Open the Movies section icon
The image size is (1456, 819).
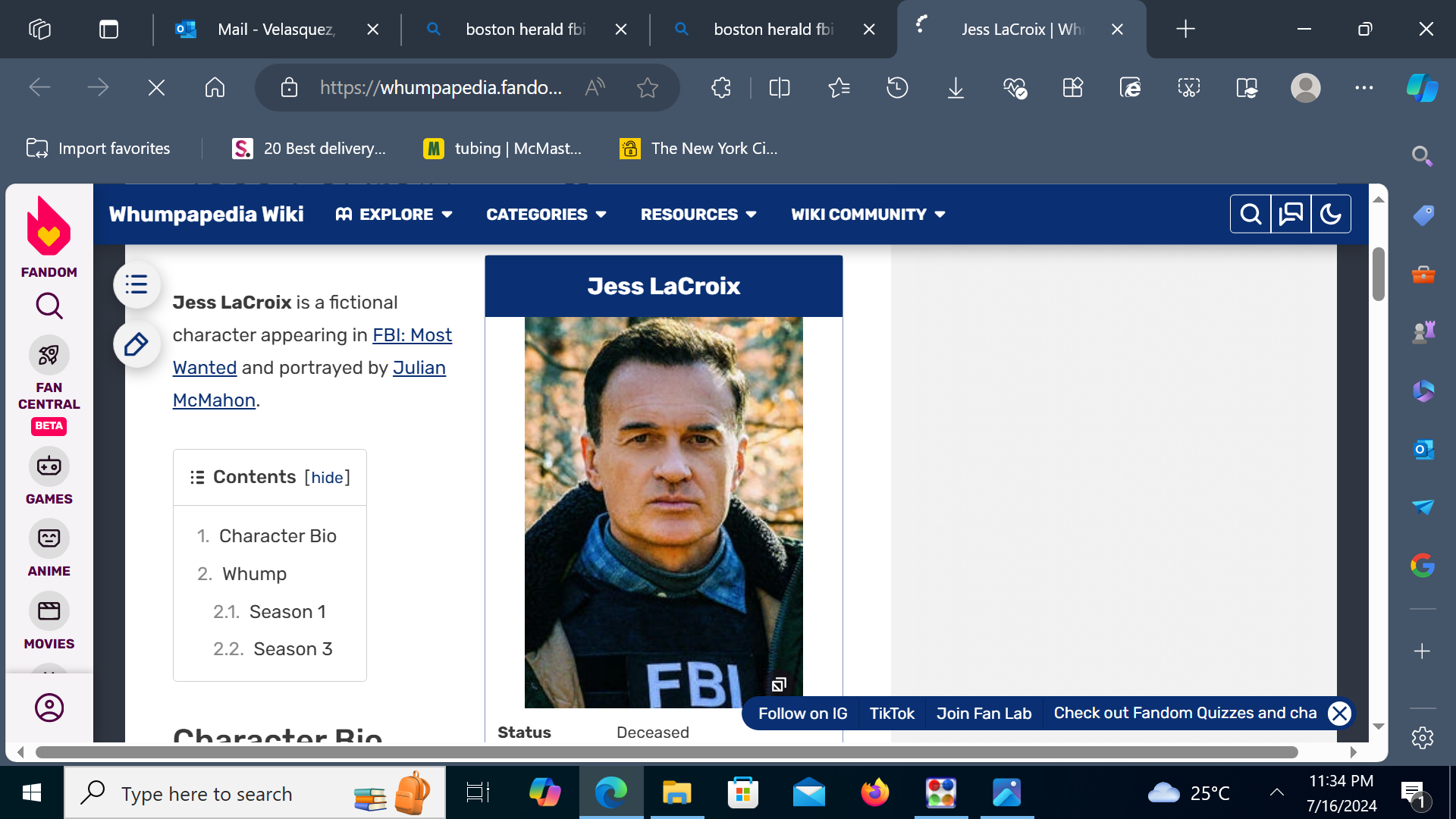pos(49,611)
